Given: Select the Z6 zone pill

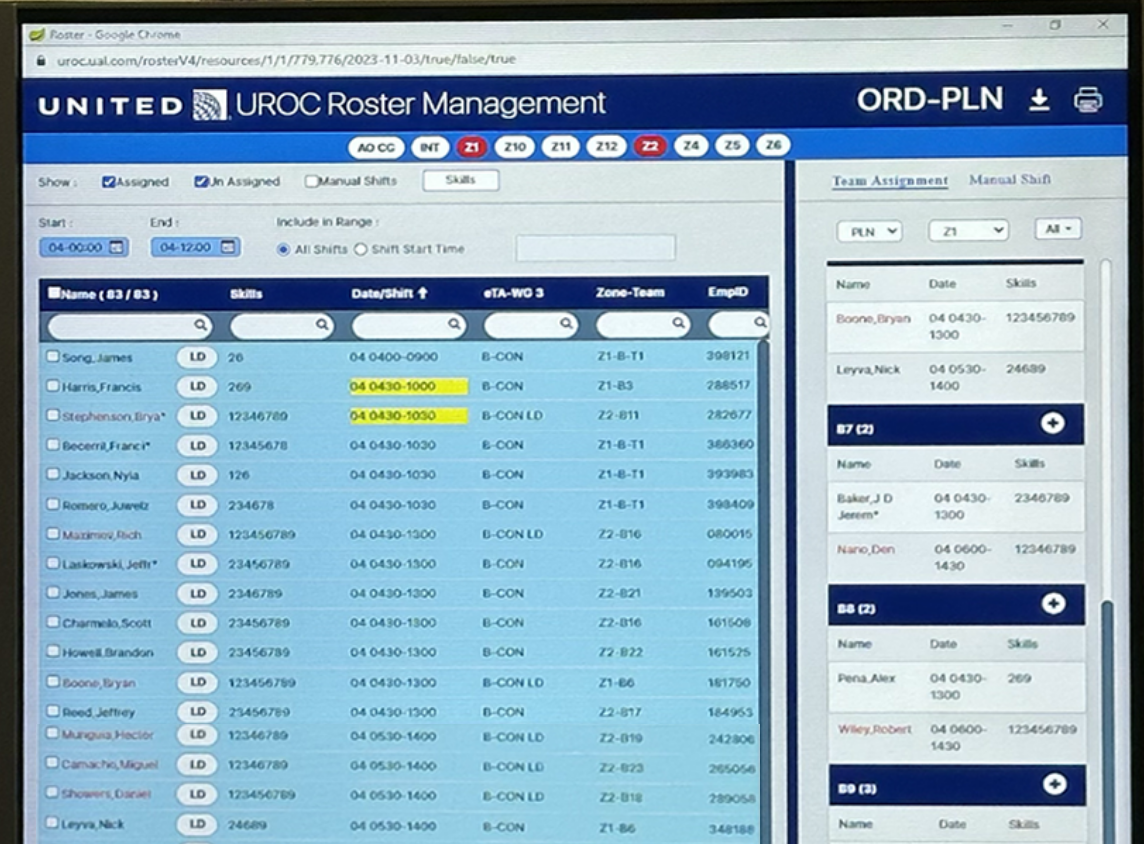Looking at the screenshot, I should [x=773, y=144].
